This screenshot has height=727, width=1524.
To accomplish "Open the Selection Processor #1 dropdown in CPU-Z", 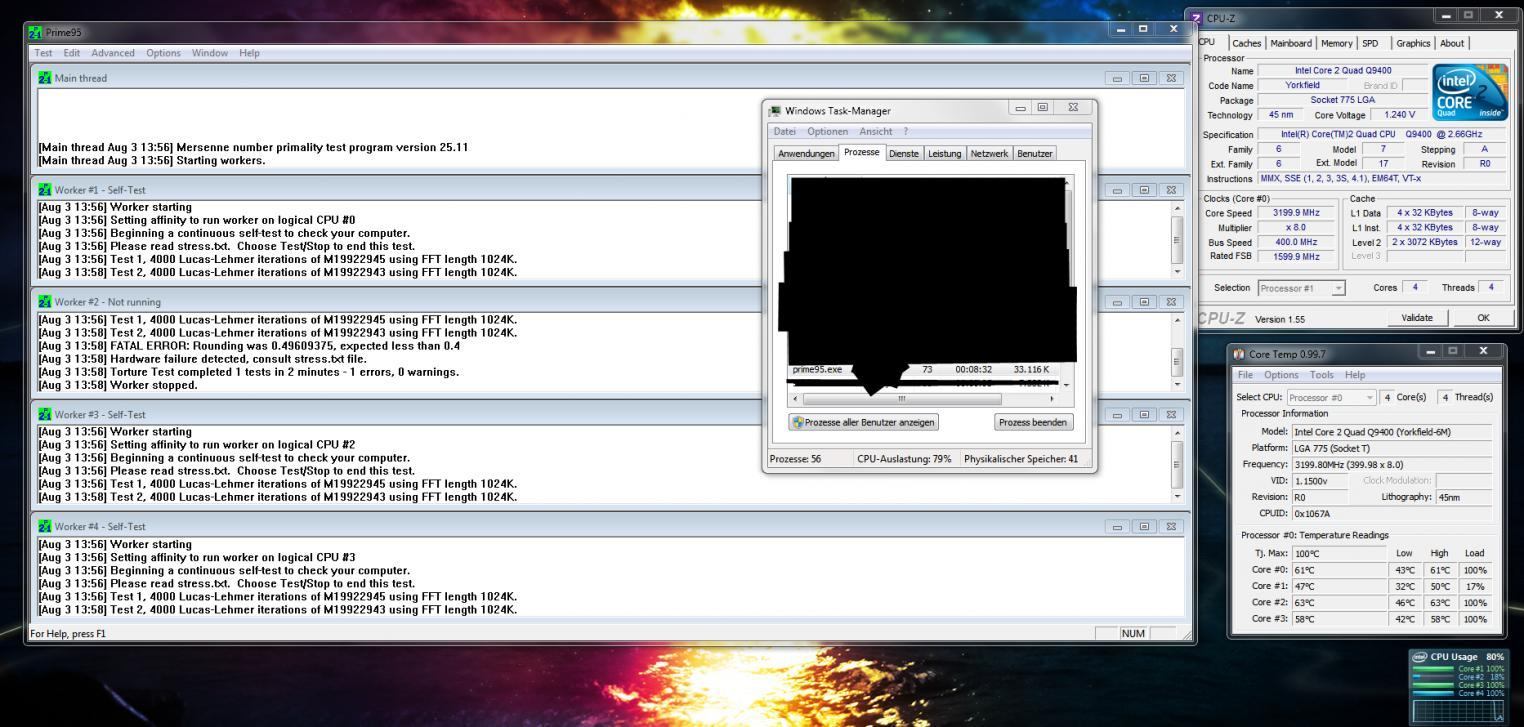I will 1338,288.
